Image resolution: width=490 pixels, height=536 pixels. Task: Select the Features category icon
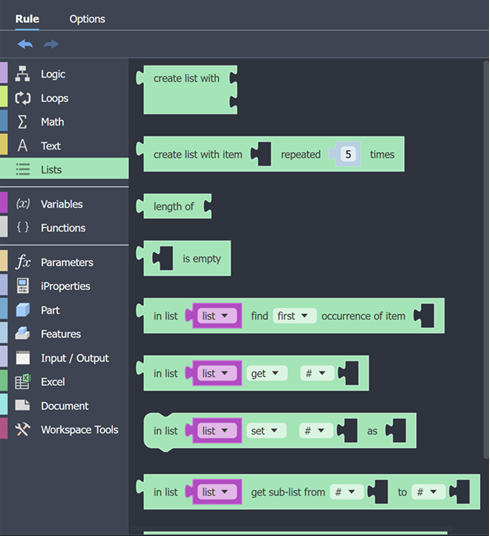pyautogui.click(x=23, y=334)
